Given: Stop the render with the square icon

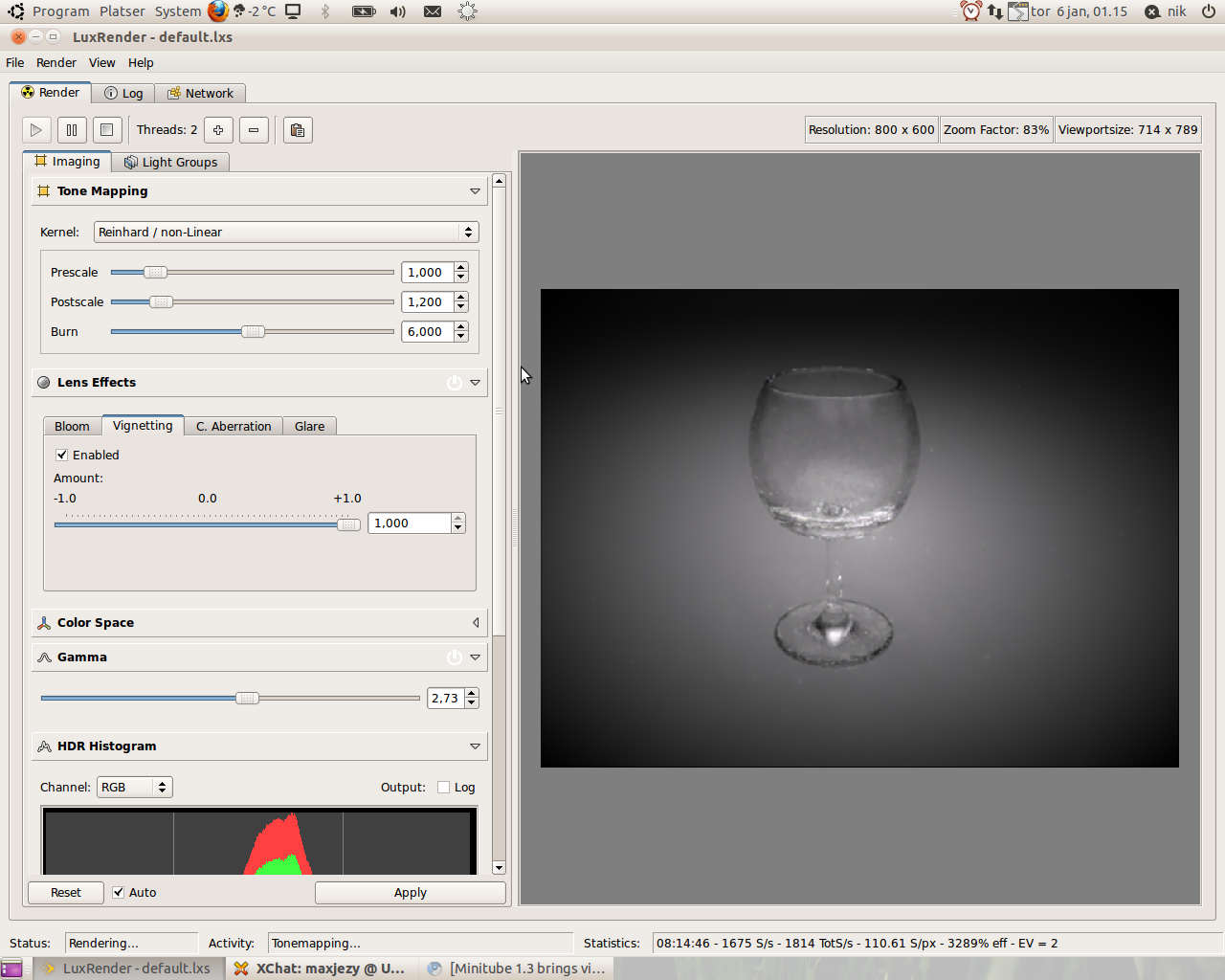Looking at the screenshot, I should point(107,130).
